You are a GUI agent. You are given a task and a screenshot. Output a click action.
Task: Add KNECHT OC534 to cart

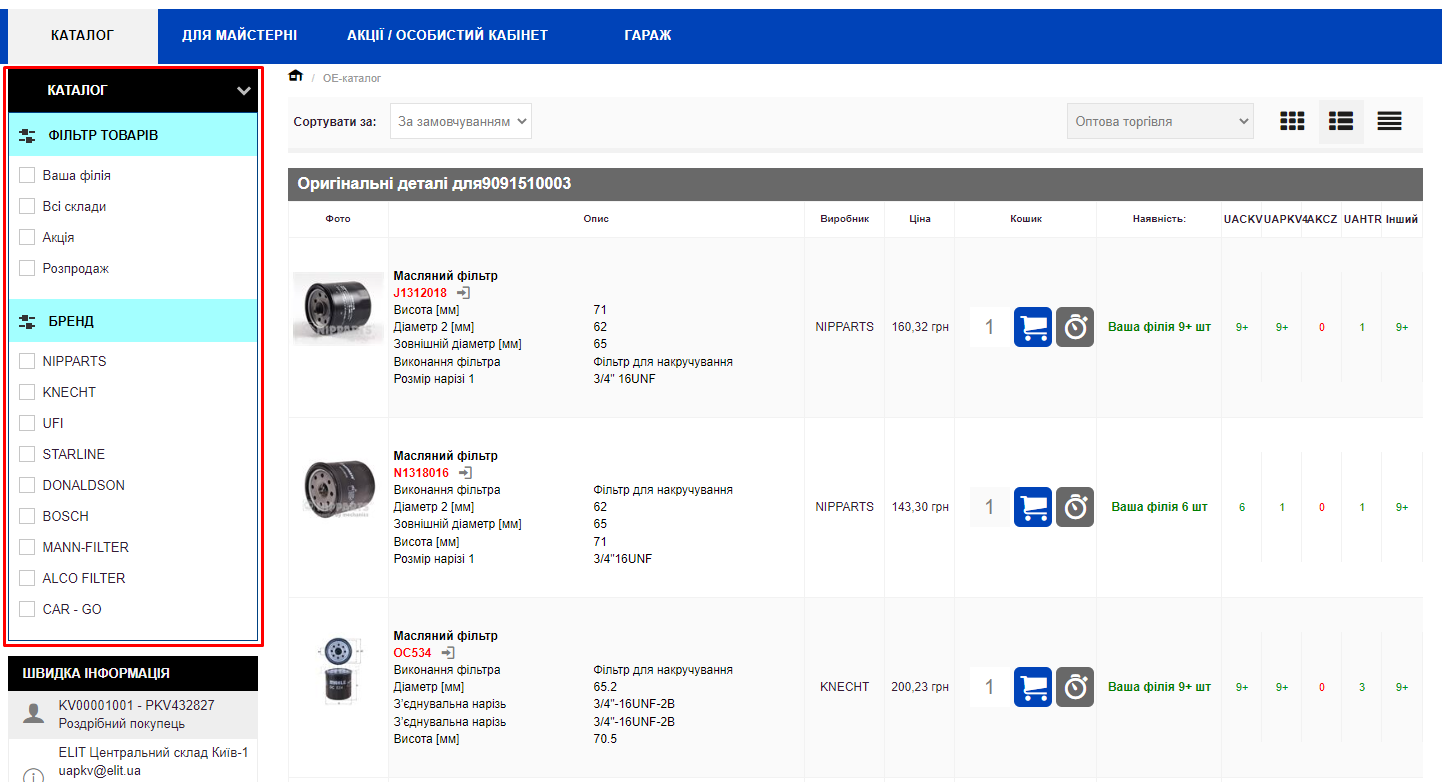click(1032, 687)
